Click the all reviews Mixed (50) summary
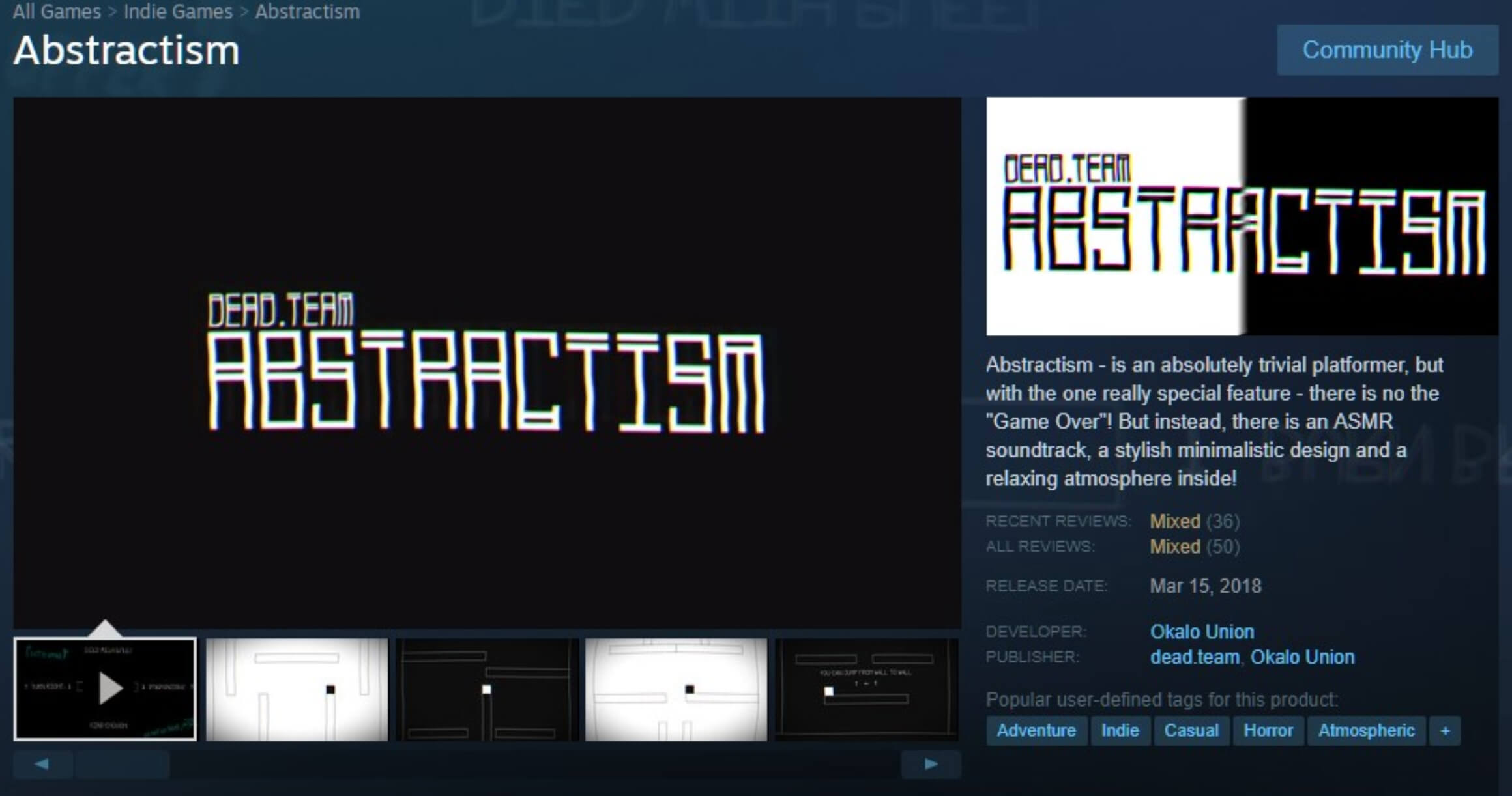 pos(1195,547)
